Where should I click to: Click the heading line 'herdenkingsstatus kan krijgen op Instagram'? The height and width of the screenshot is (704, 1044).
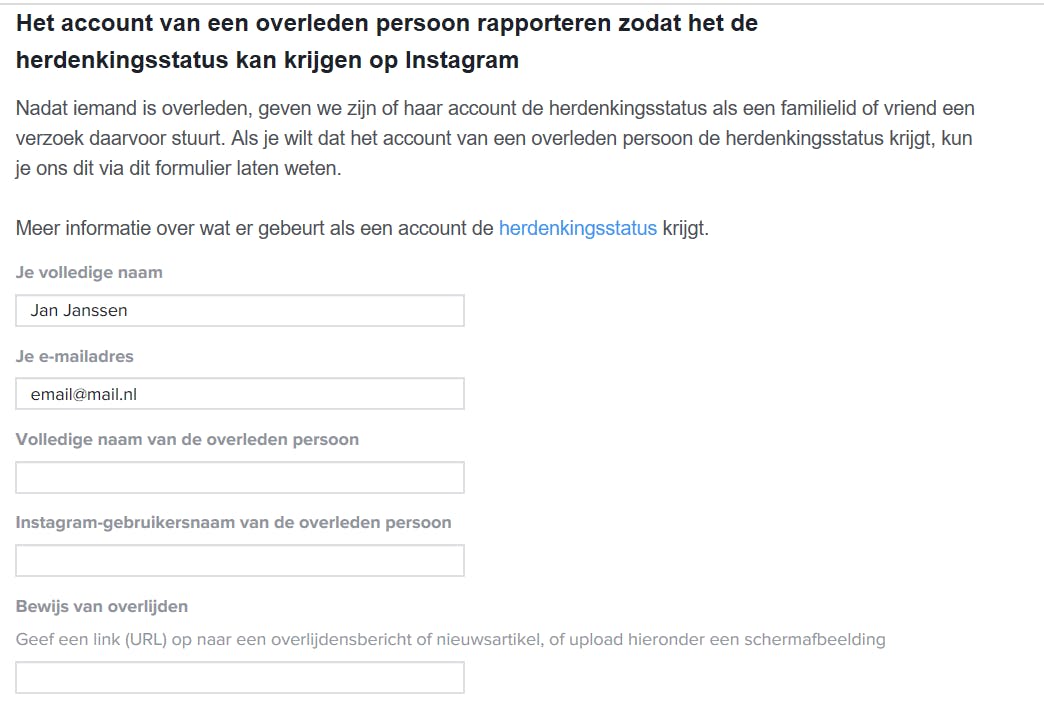[267, 60]
